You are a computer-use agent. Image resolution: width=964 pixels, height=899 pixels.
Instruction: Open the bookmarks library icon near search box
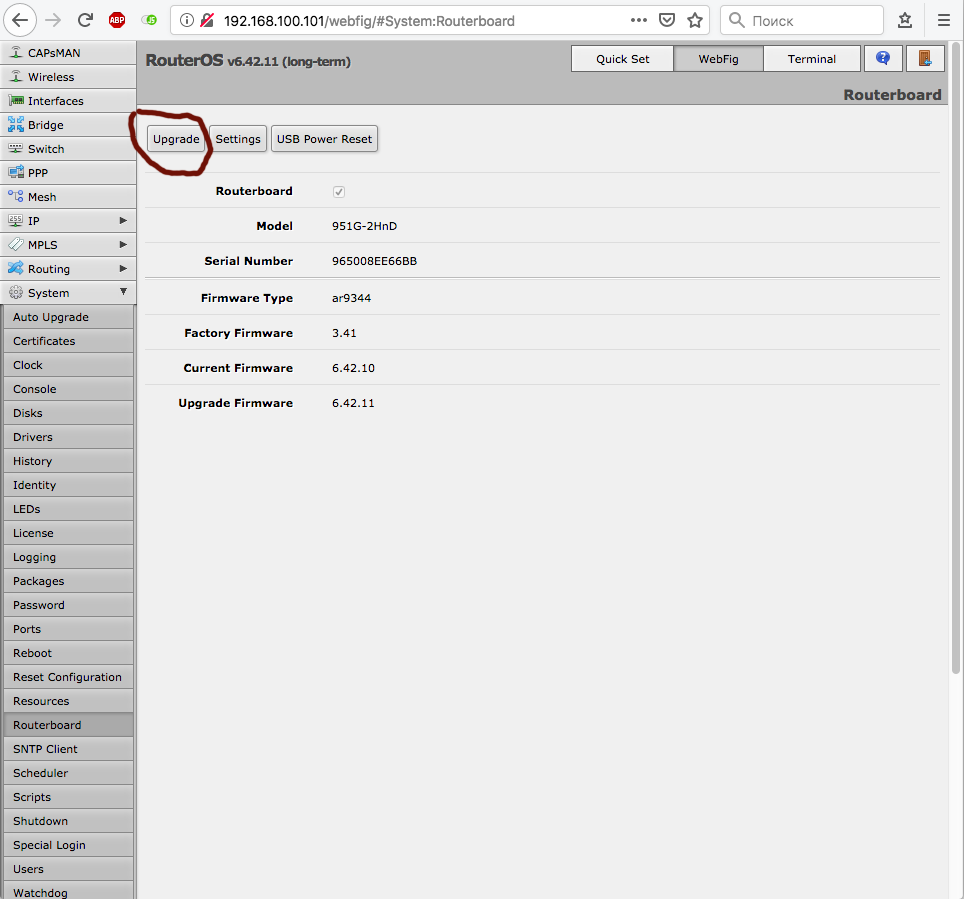point(905,20)
